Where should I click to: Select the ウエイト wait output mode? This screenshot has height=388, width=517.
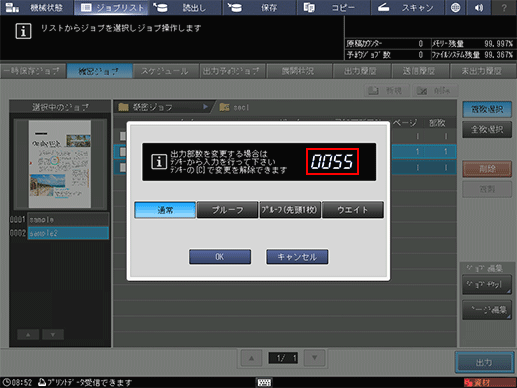353,210
